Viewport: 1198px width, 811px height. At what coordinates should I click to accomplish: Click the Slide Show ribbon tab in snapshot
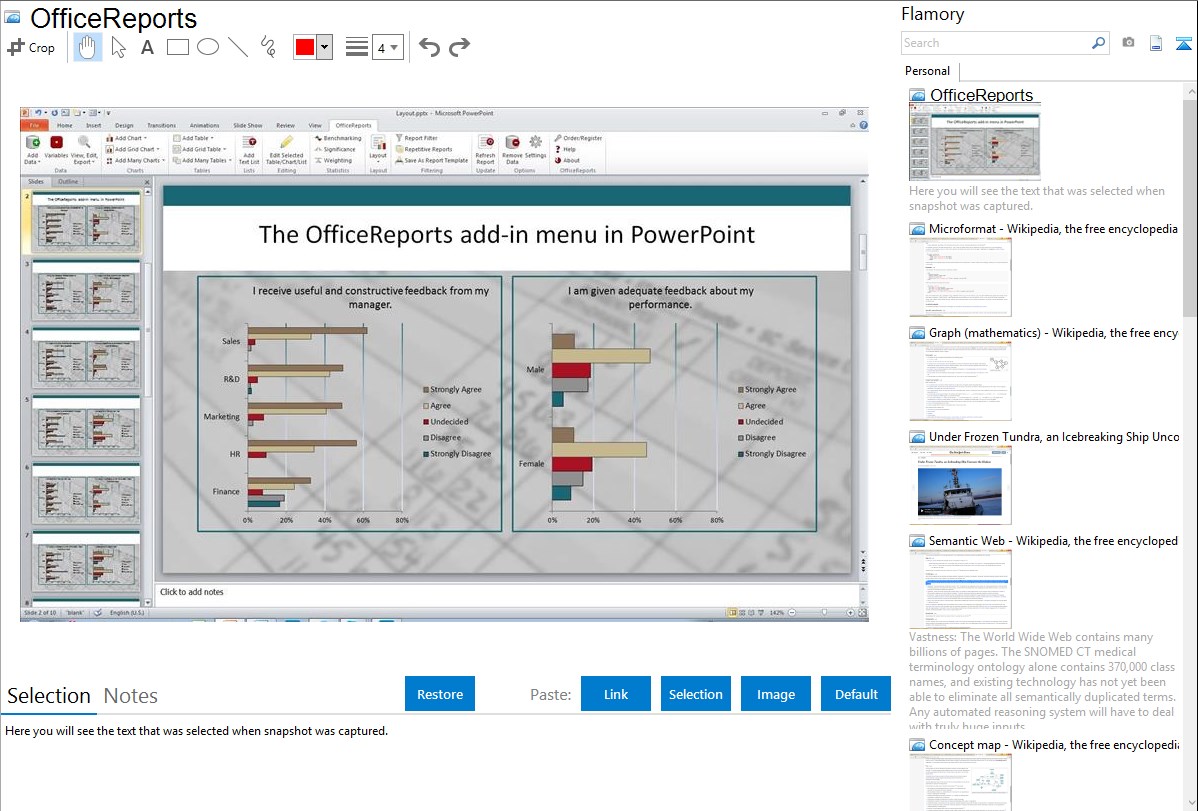click(x=248, y=125)
